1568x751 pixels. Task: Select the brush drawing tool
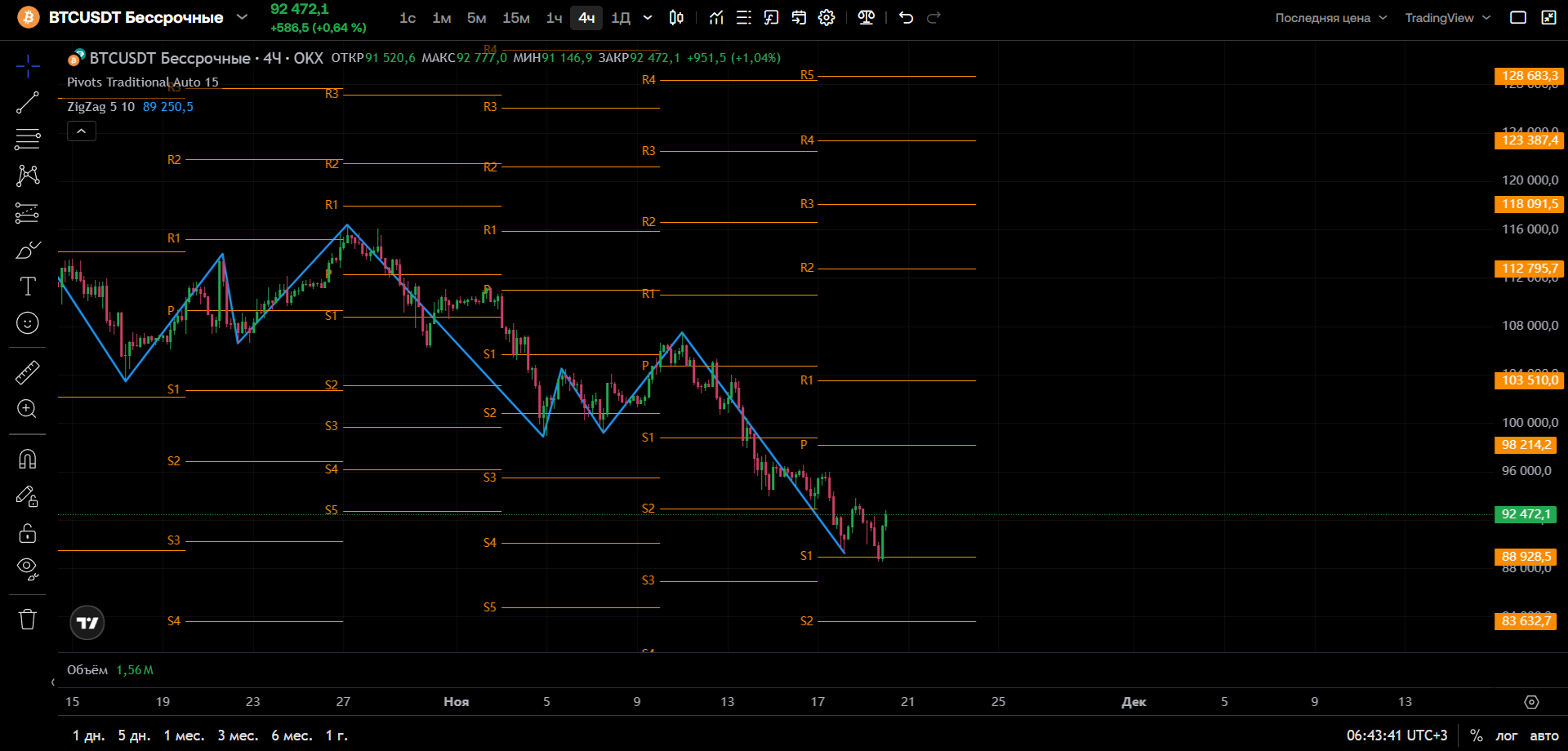28,250
